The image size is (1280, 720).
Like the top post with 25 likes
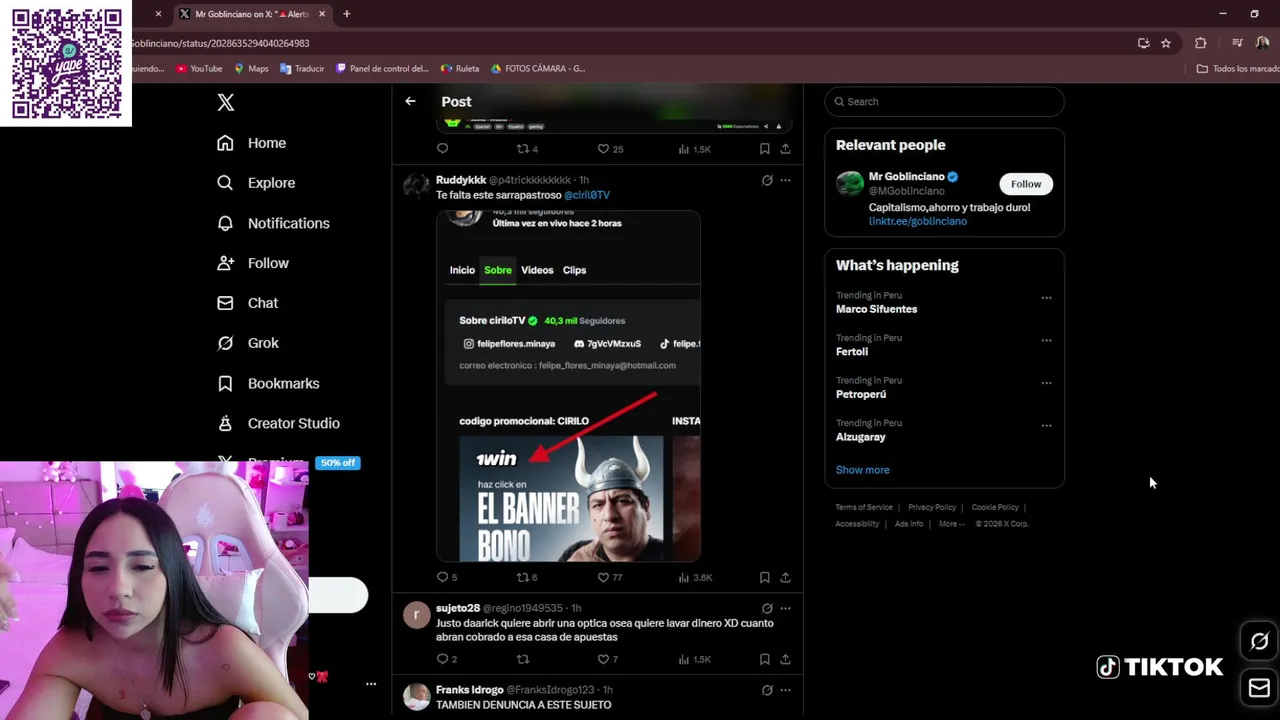(x=610, y=148)
